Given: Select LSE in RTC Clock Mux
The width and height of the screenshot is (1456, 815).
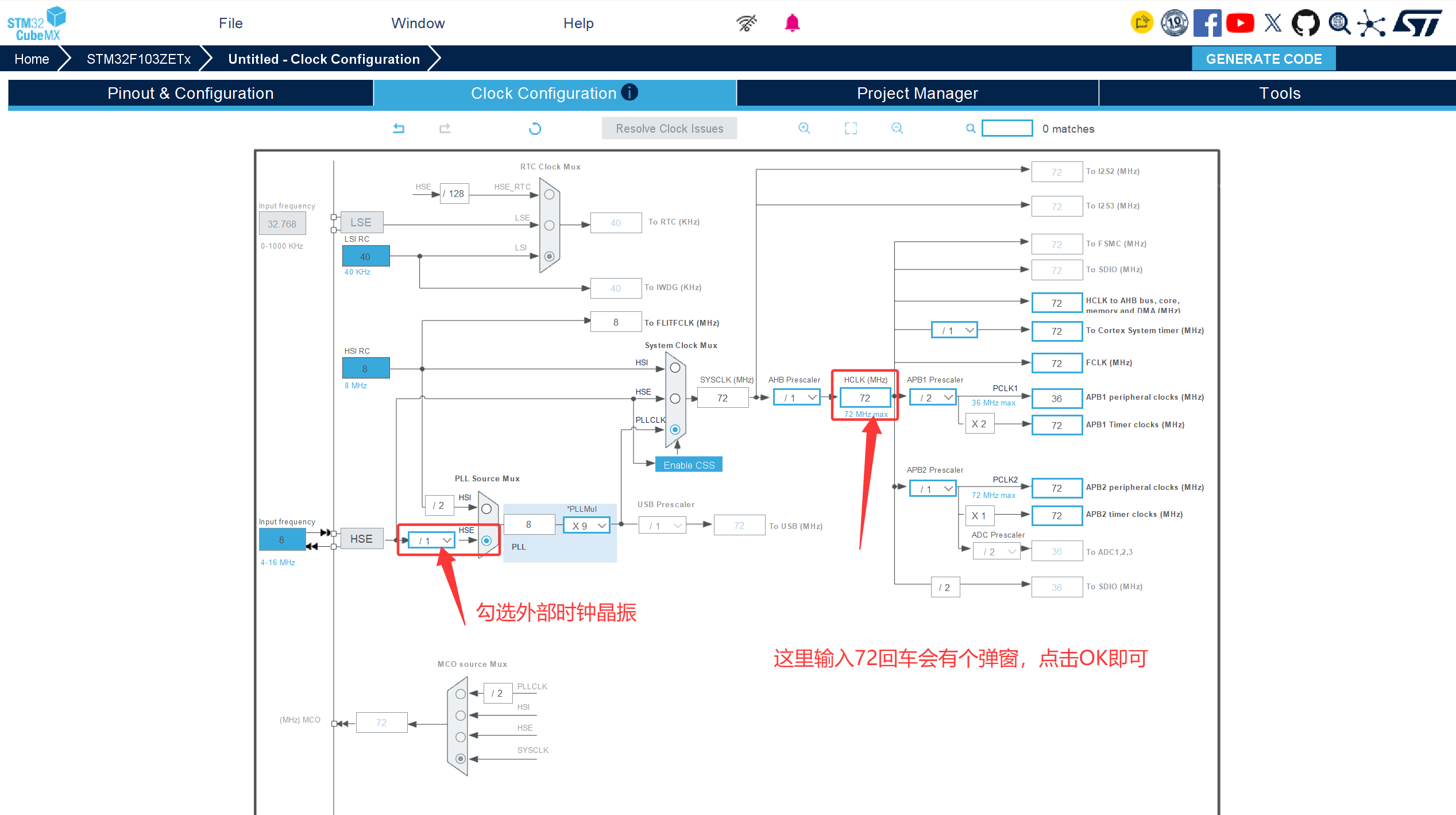Looking at the screenshot, I should click(549, 225).
